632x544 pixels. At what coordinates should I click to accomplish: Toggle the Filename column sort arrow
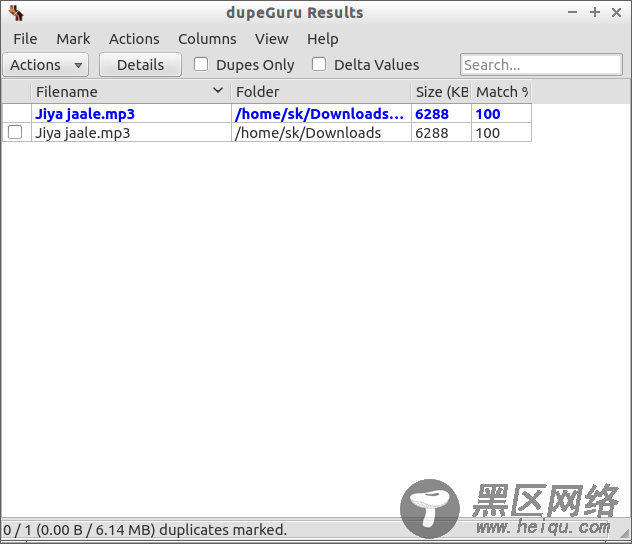(x=218, y=91)
